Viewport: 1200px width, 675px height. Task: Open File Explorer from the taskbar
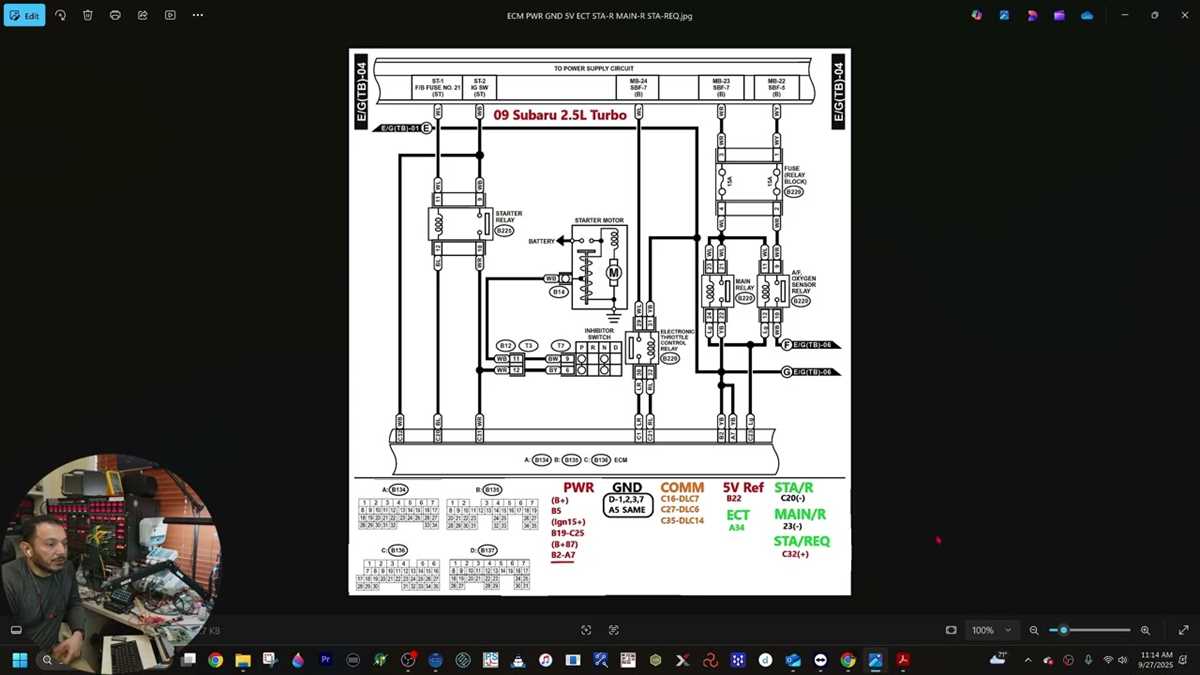pyautogui.click(x=243, y=660)
